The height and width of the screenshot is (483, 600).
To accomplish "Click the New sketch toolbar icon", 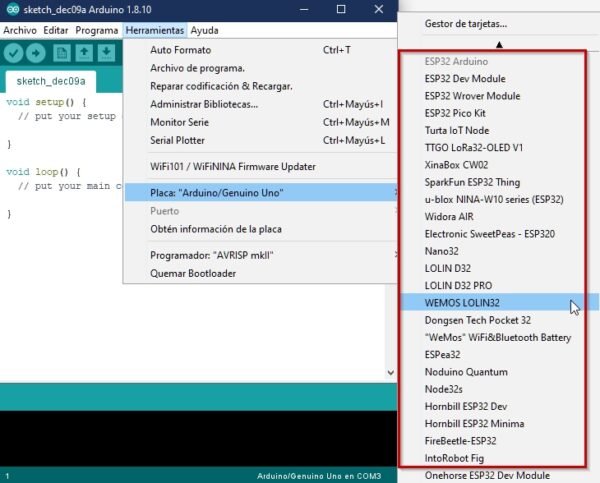I will click(x=62, y=53).
